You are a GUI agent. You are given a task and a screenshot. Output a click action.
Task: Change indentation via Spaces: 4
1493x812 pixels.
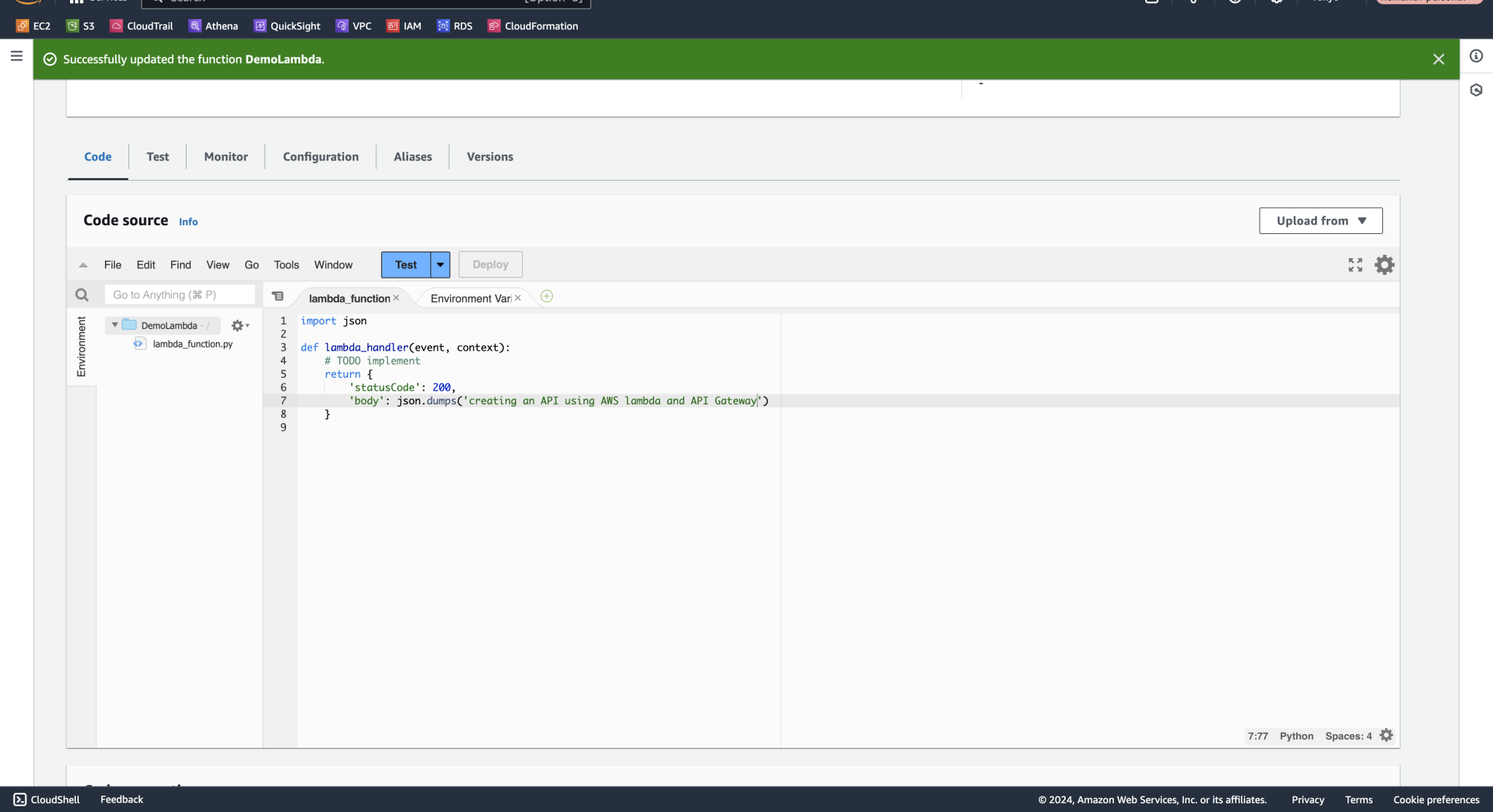(1348, 736)
